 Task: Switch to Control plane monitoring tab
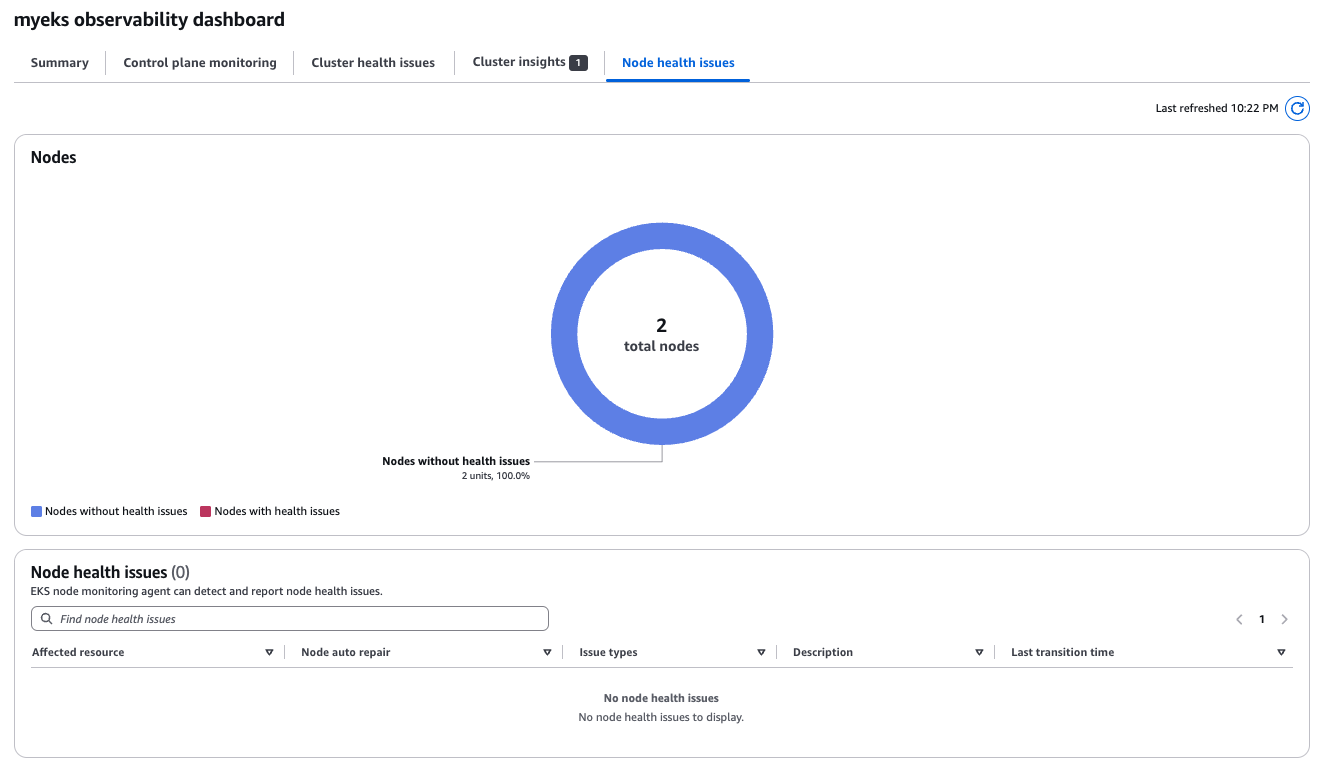click(200, 62)
